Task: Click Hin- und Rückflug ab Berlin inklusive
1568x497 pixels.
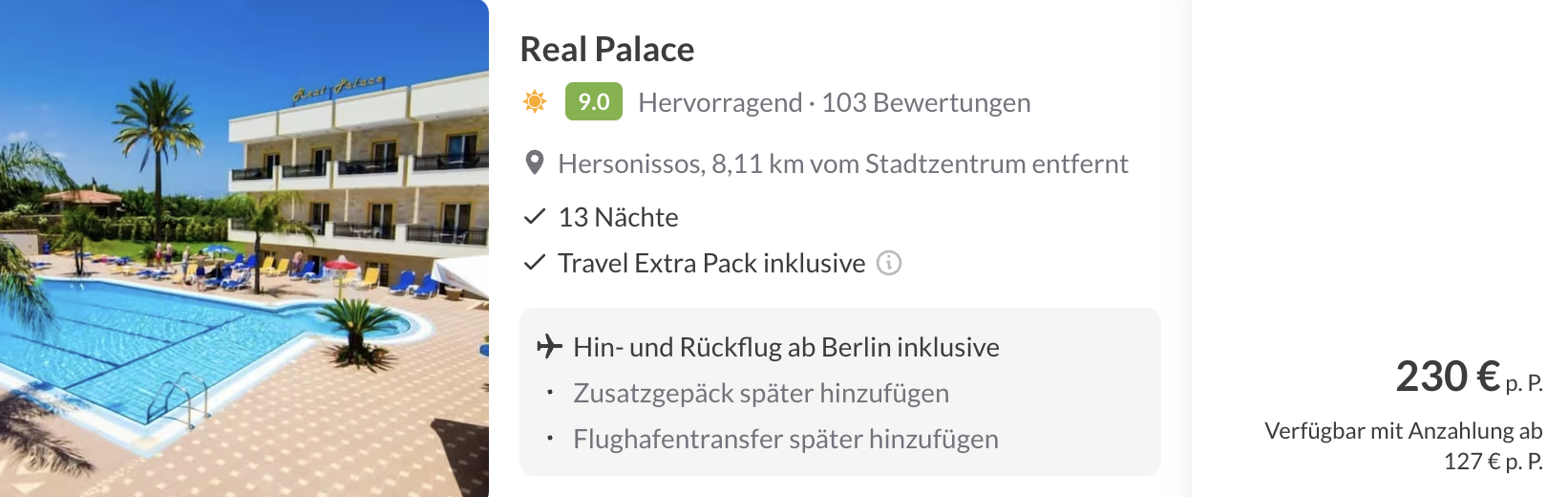Action: [785, 347]
